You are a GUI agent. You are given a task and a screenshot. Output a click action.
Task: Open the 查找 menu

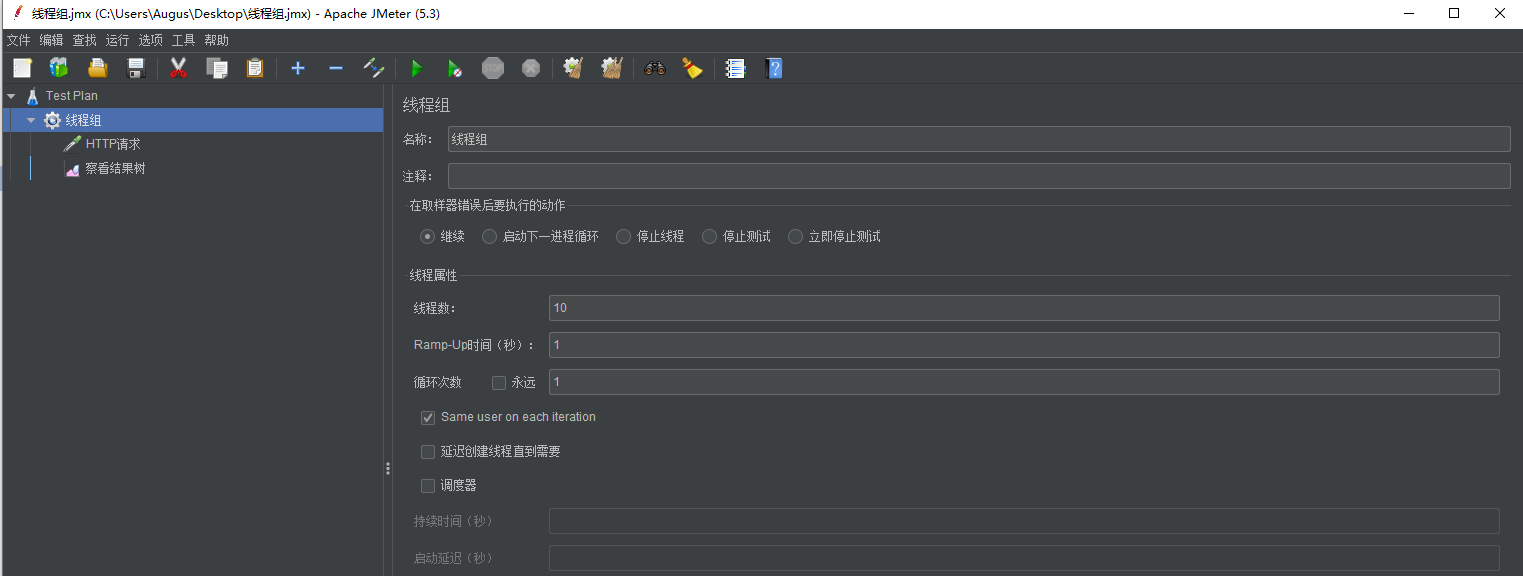pyautogui.click(x=84, y=40)
